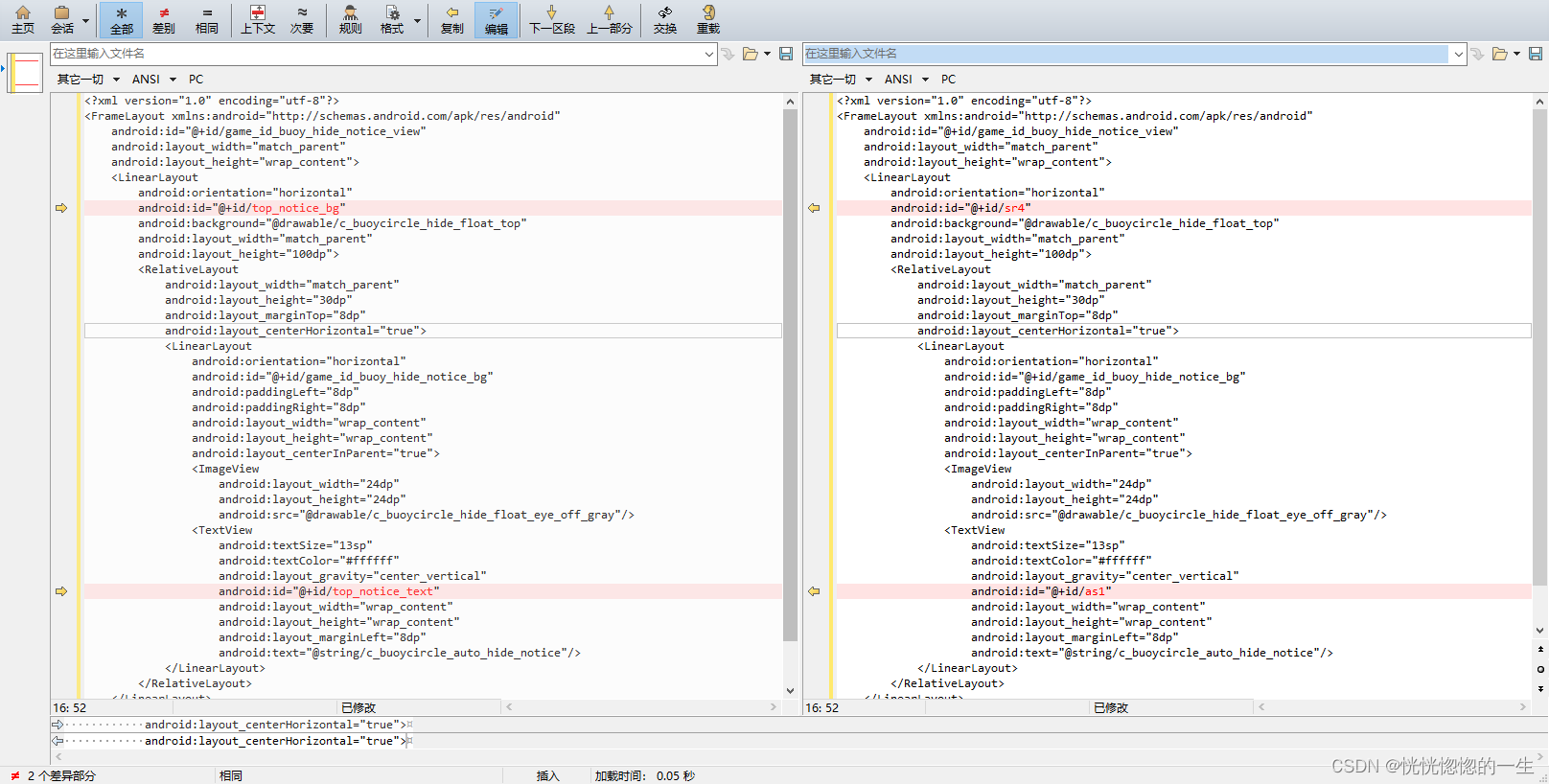Open the left file path dropdown
The image size is (1549, 784).
tap(709, 54)
